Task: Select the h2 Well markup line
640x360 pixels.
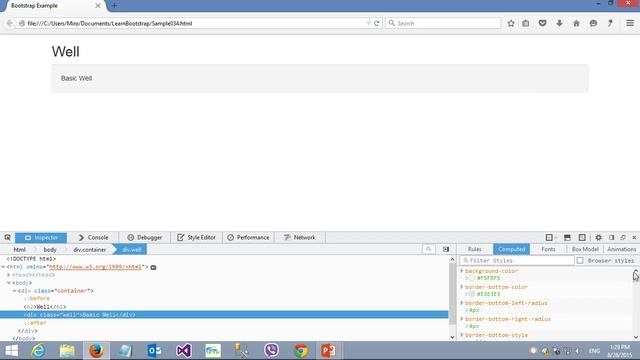Action: click(45, 307)
